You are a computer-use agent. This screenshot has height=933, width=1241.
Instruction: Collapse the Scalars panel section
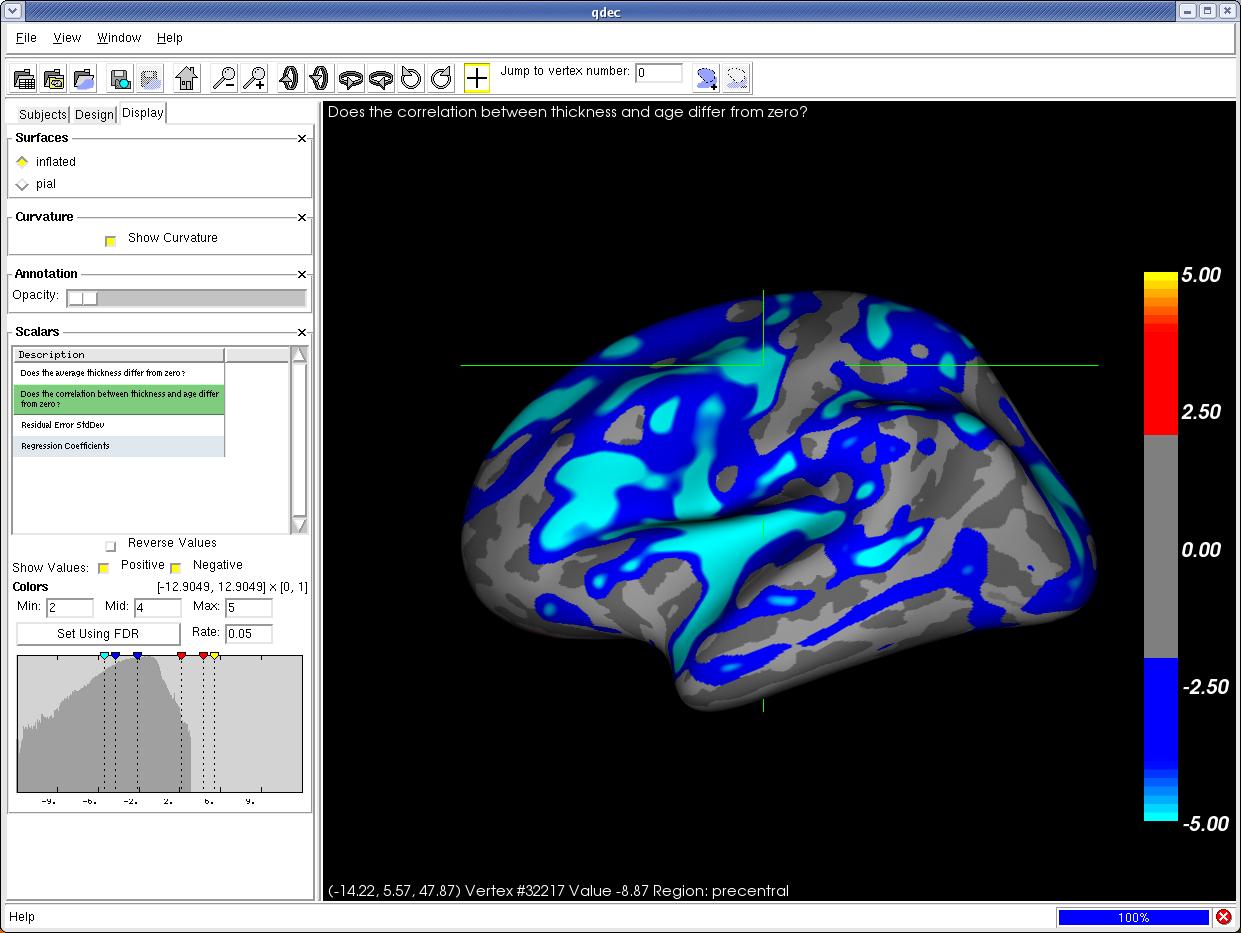[302, 332]
